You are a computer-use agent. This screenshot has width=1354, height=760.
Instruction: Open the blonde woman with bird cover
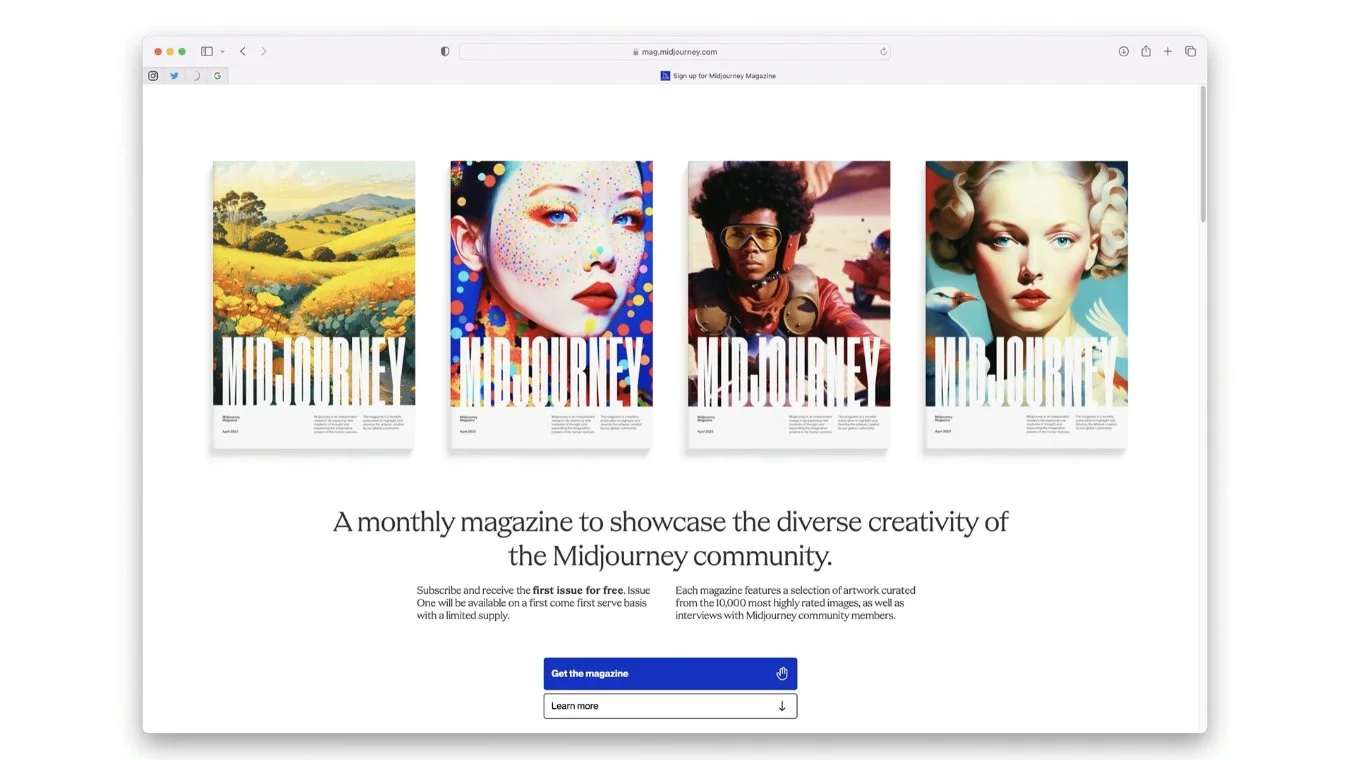[x=1026, y=306]
